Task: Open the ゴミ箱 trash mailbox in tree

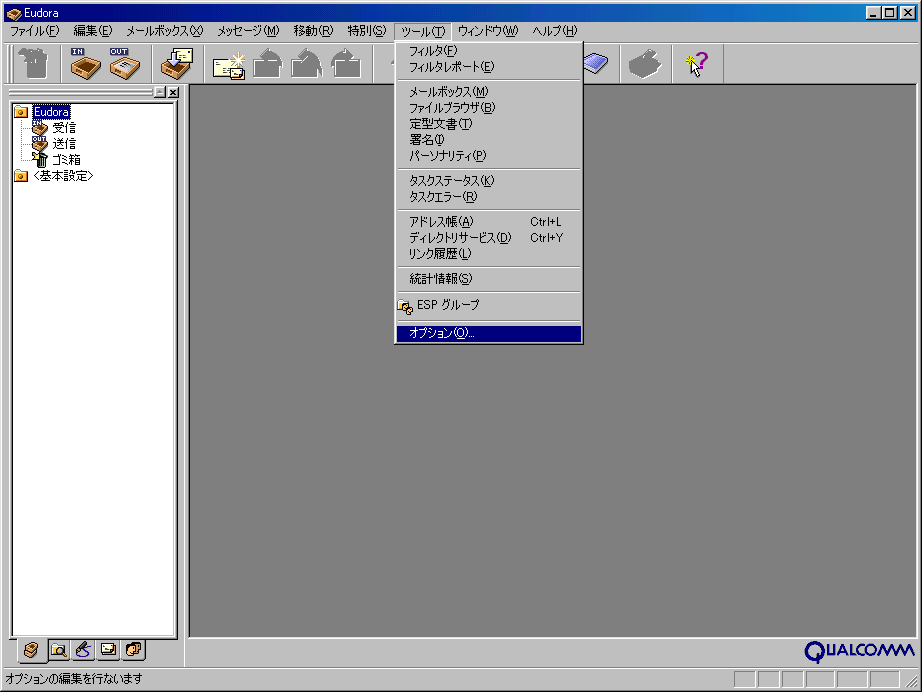Action: click(66, 159)
